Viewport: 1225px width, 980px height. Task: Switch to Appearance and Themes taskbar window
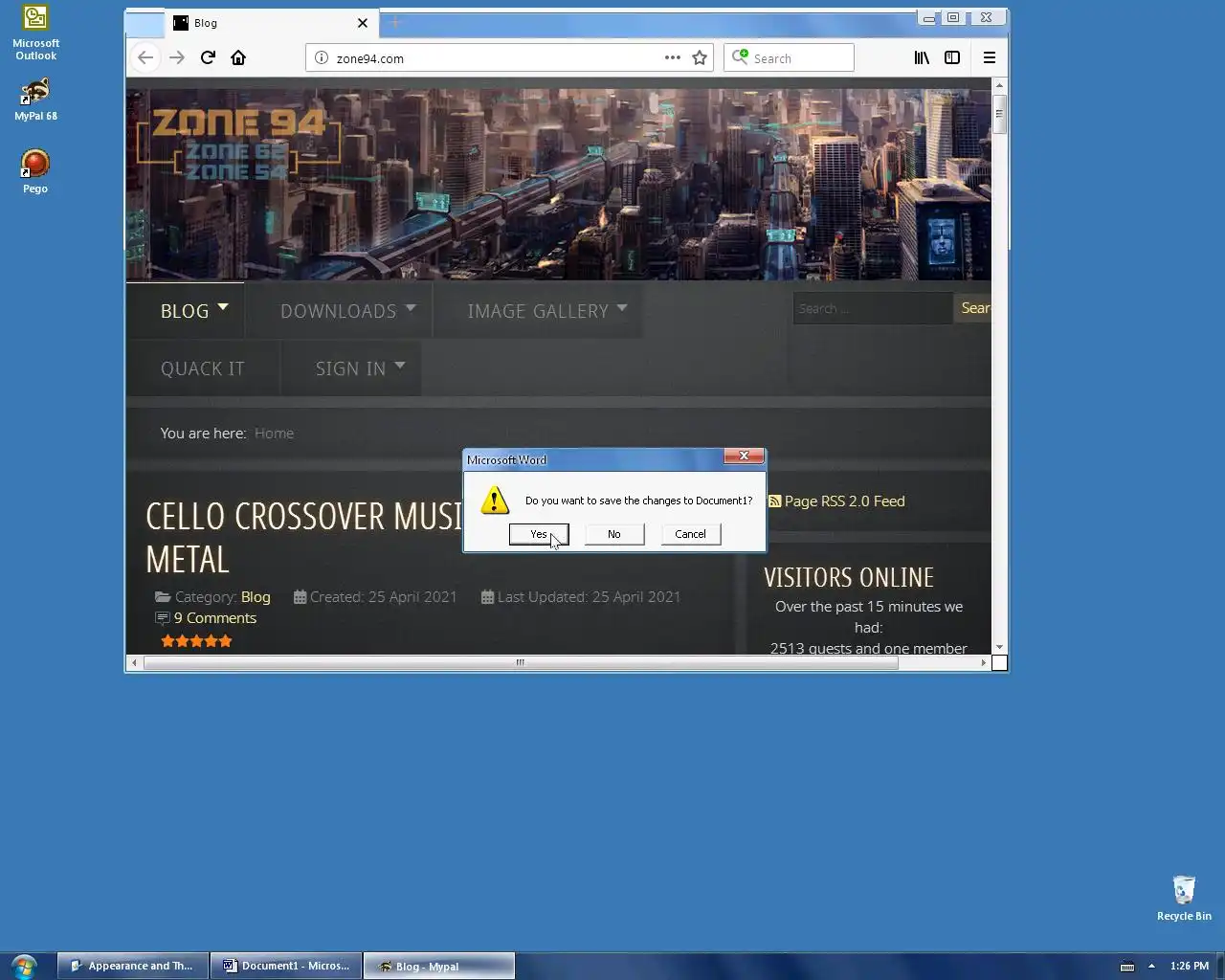[x=133, y=966]
